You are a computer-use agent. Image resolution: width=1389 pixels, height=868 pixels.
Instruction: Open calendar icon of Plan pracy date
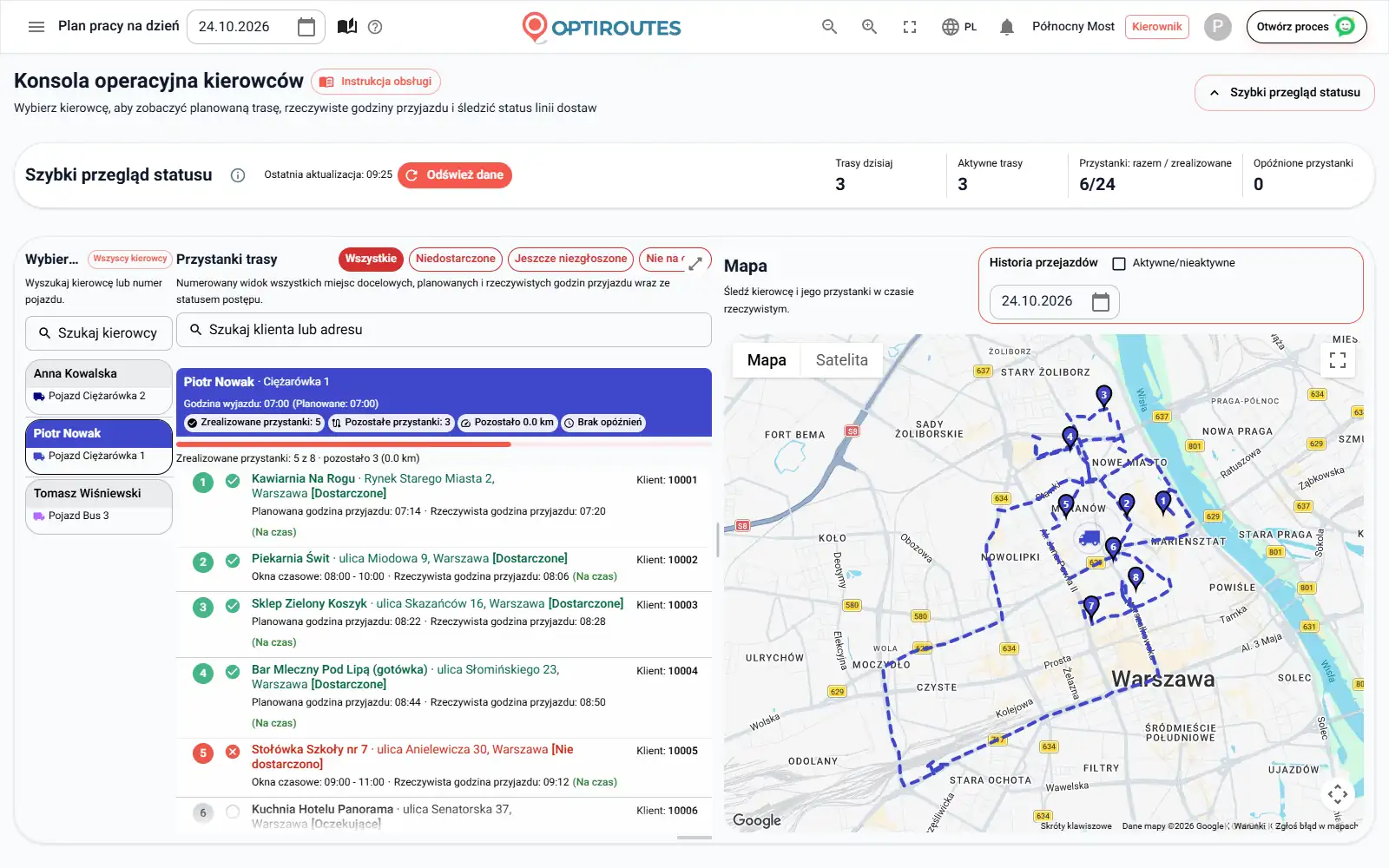[306, 27]
